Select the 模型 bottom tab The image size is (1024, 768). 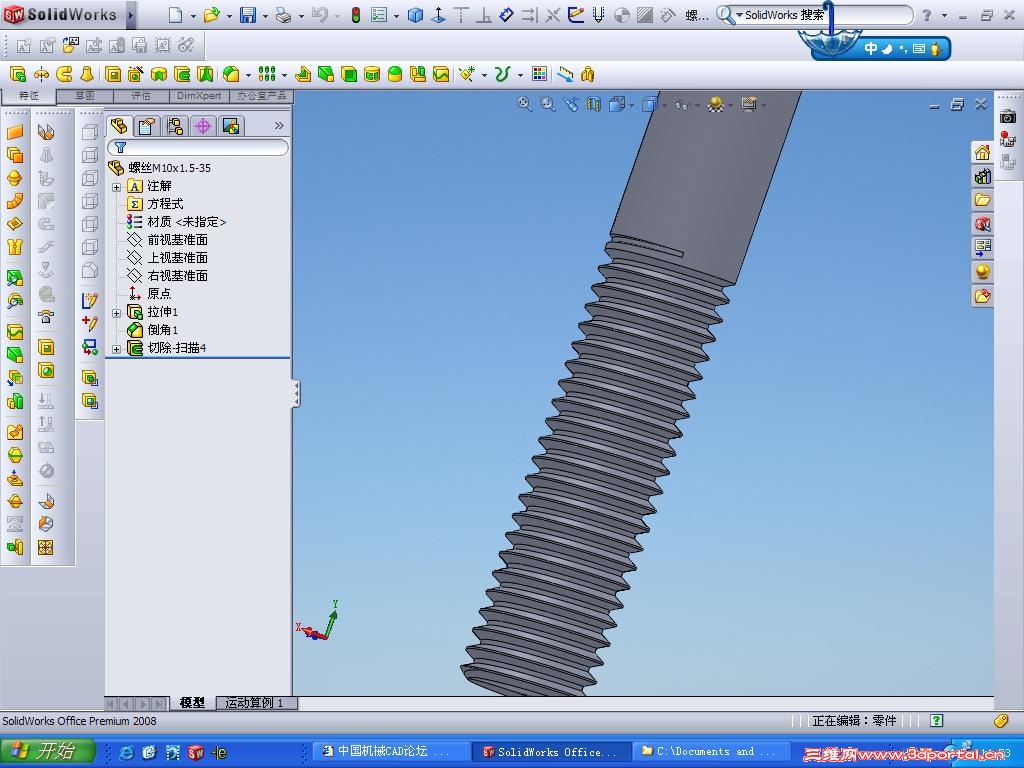point(192,703)
